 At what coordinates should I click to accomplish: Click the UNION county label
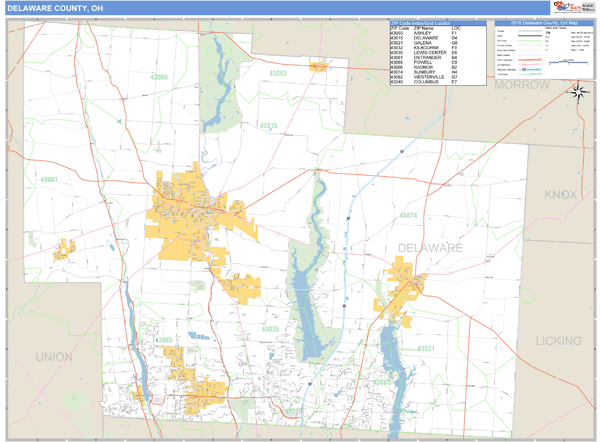click(54, 357)
